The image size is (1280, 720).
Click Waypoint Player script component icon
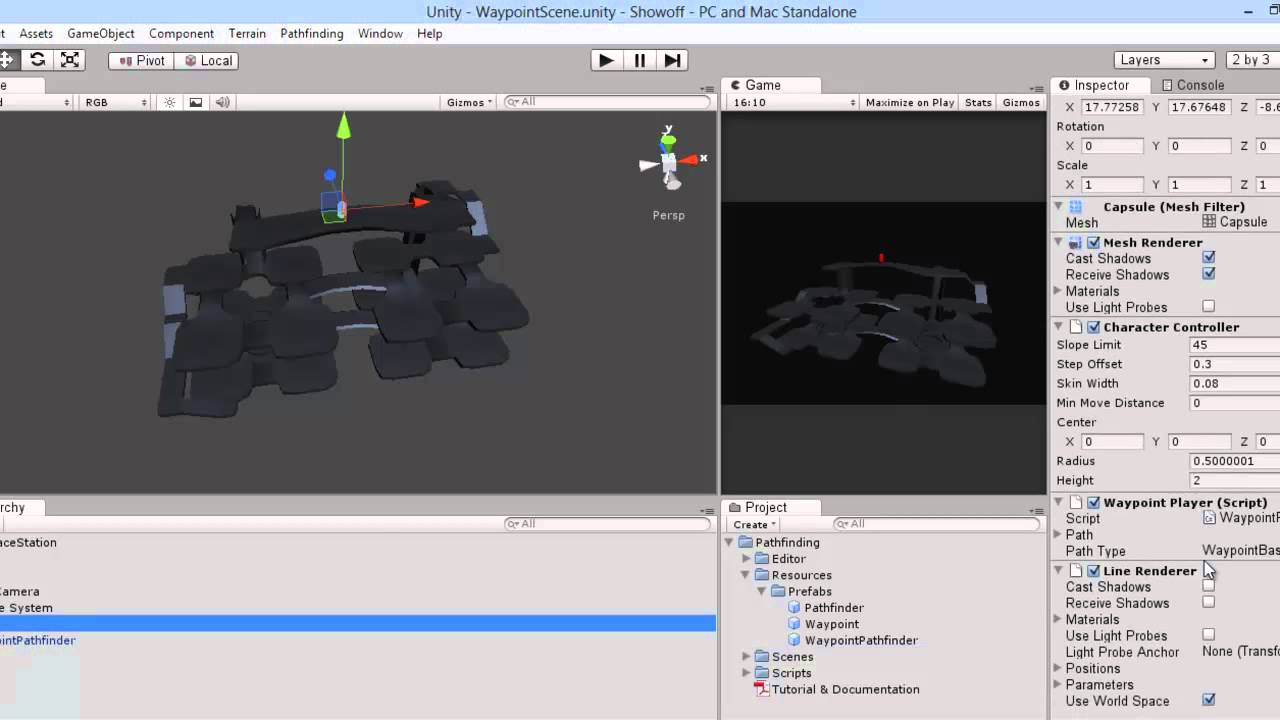pos(1076,502)
